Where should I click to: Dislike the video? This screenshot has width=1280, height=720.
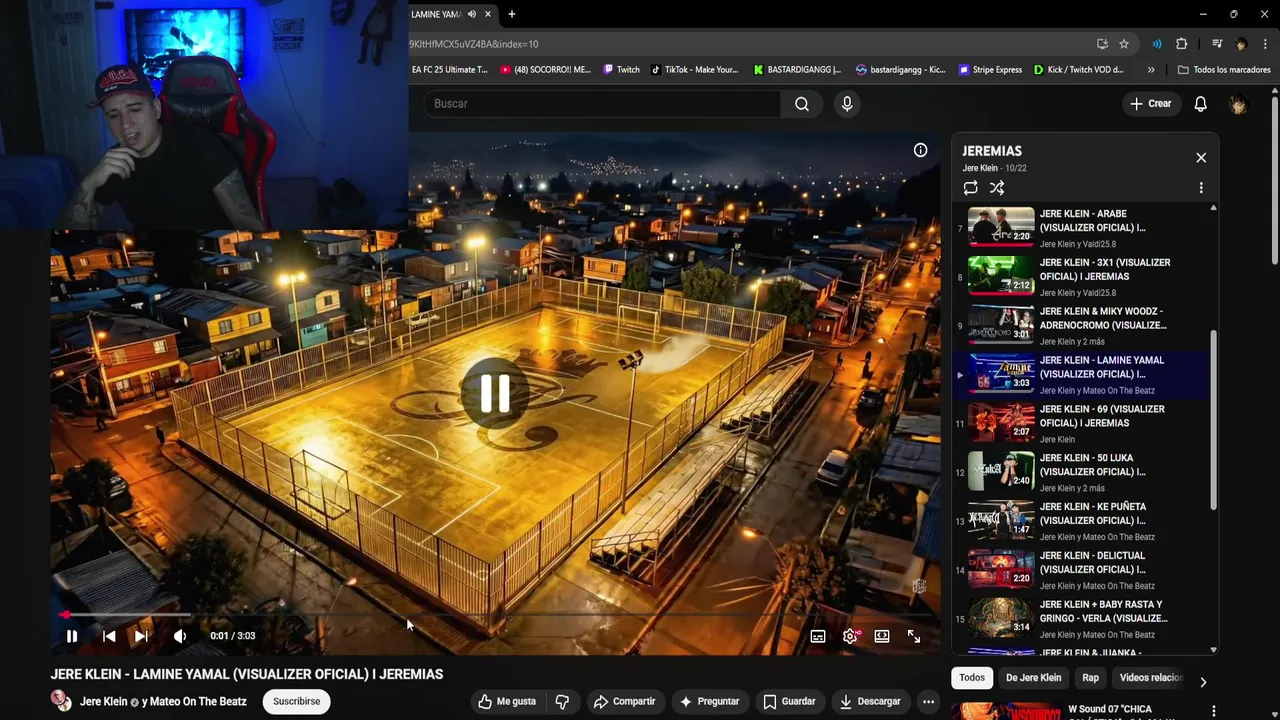(562, 702)
